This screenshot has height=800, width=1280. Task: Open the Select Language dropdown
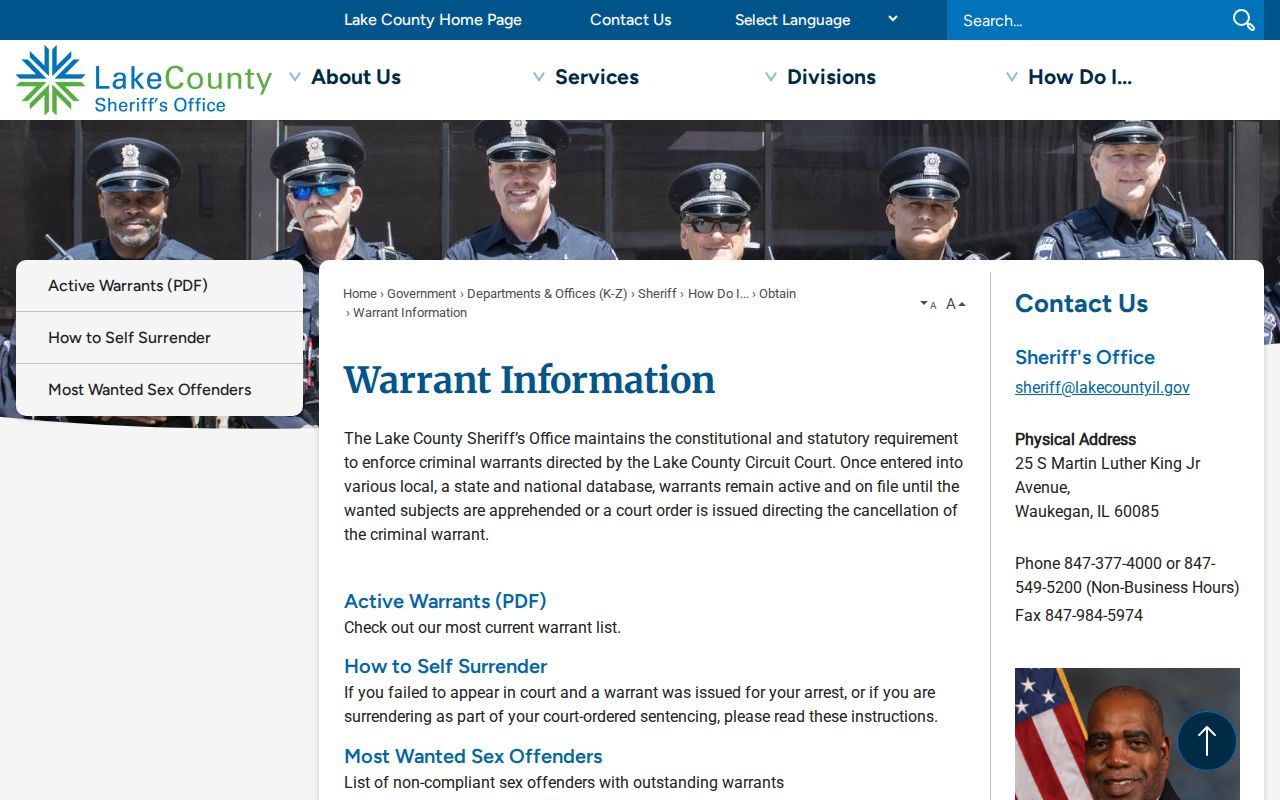point(816,20)
